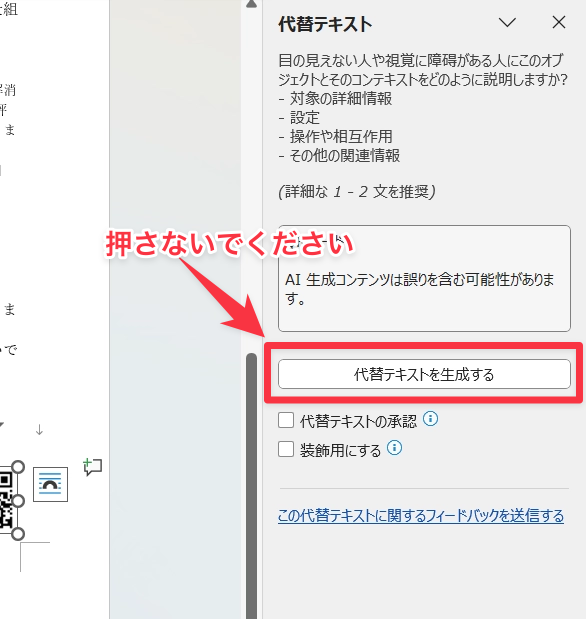Click the vertical scrollbar thumb

252,486
